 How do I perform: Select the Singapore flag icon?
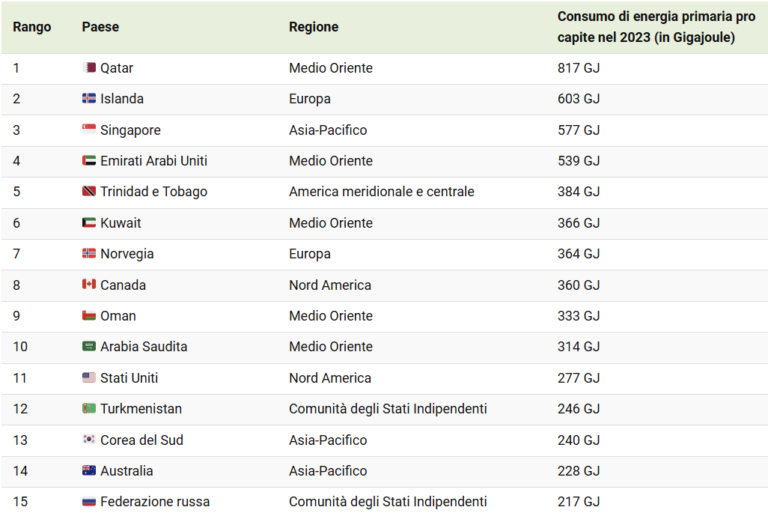[89, 129]
